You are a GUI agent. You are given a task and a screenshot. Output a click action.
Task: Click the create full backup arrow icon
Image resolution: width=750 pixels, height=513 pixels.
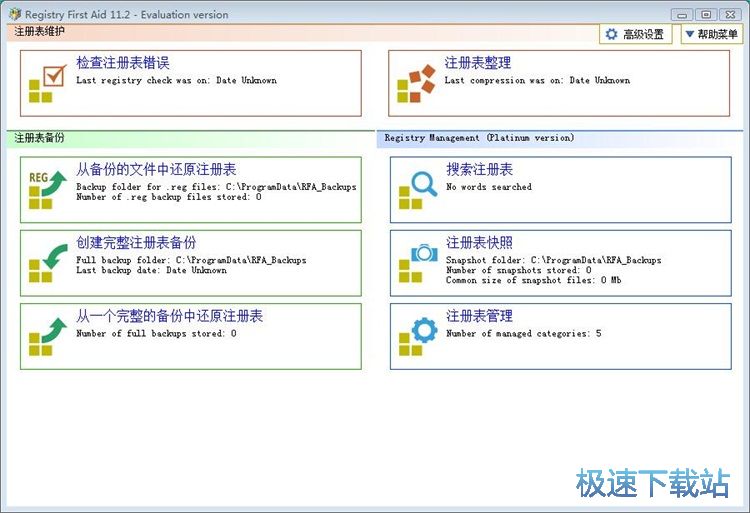(48, 263)
